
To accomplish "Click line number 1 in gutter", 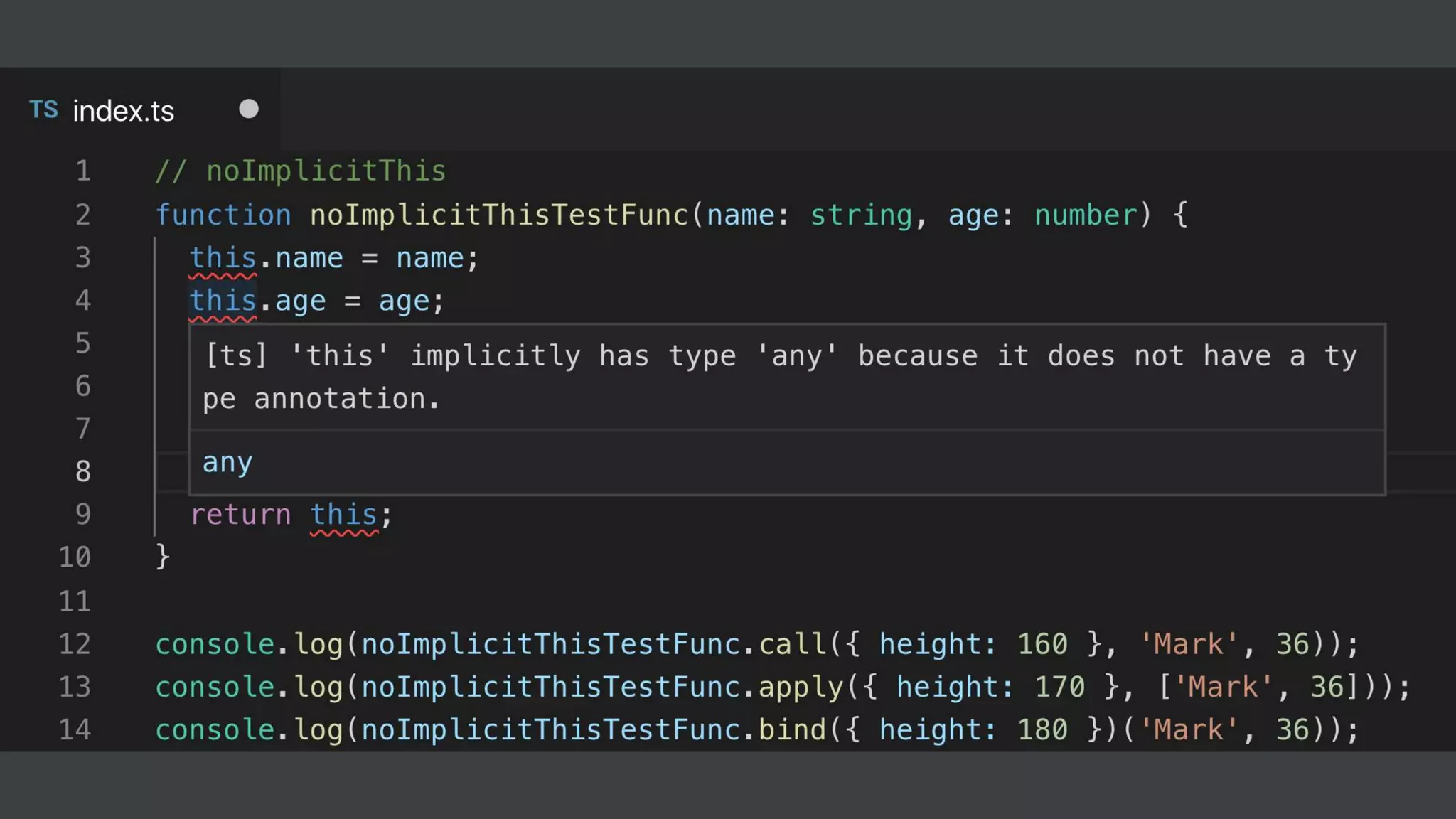I will point(83,171).
